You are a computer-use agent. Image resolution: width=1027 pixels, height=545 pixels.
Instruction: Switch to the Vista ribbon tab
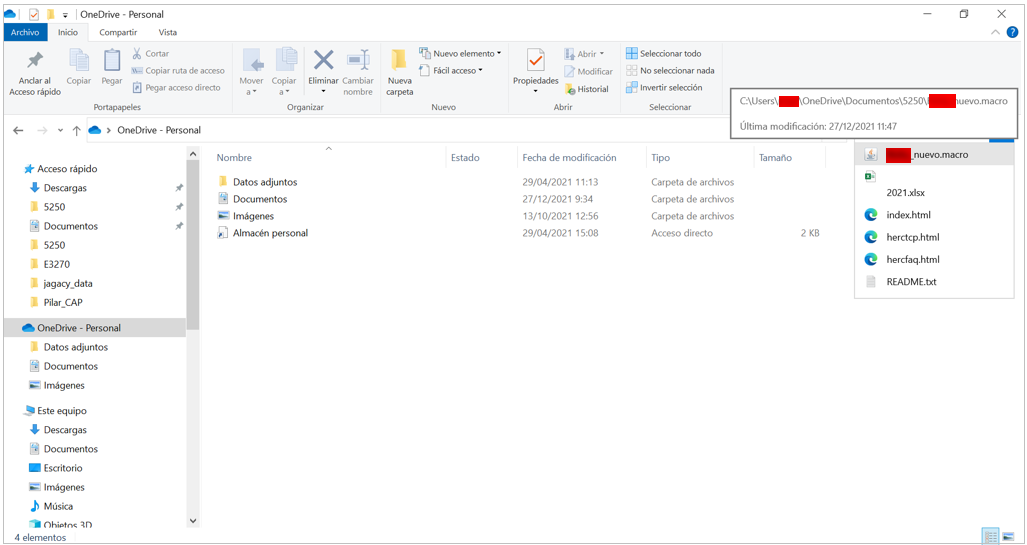click(167, 32)
